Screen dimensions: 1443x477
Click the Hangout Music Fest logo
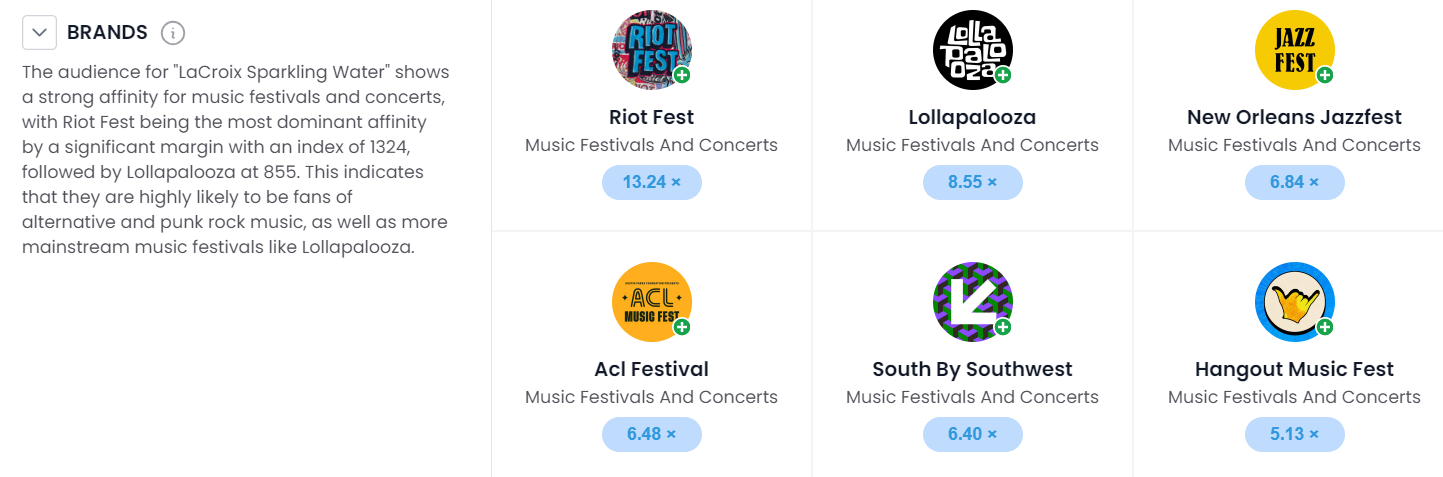1293,301
